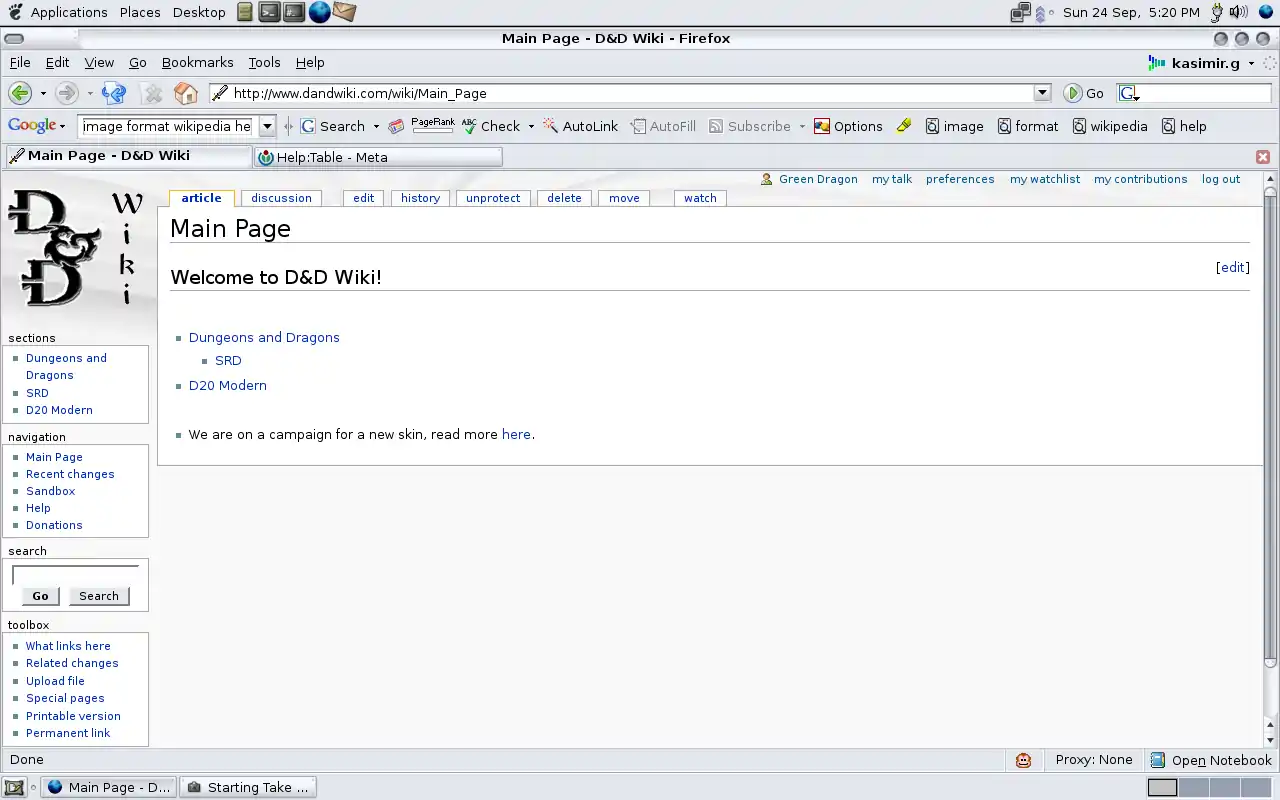Image resolution: width=1280 pixels, height=800 pixels.
Task: Switch to the Help:Table - Meta tab
Action: coord(378,157)
